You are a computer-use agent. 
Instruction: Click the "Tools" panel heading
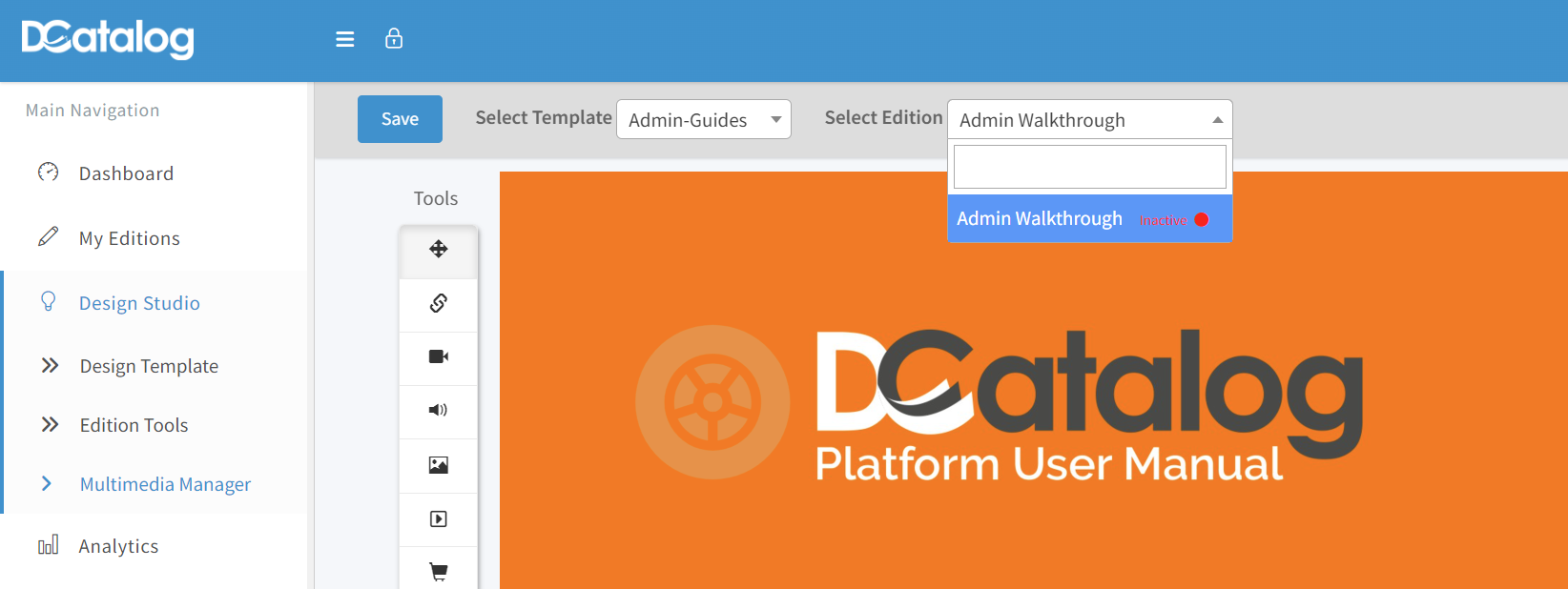coord(436,198)
